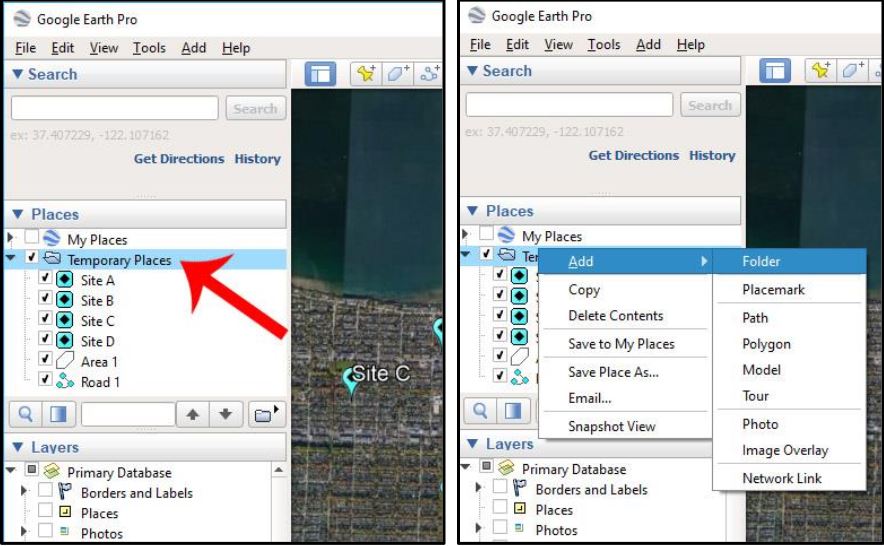884x546 pixels.
Task: Collapse Primary Database node in left Layers panel
Action: pos(11,470)
